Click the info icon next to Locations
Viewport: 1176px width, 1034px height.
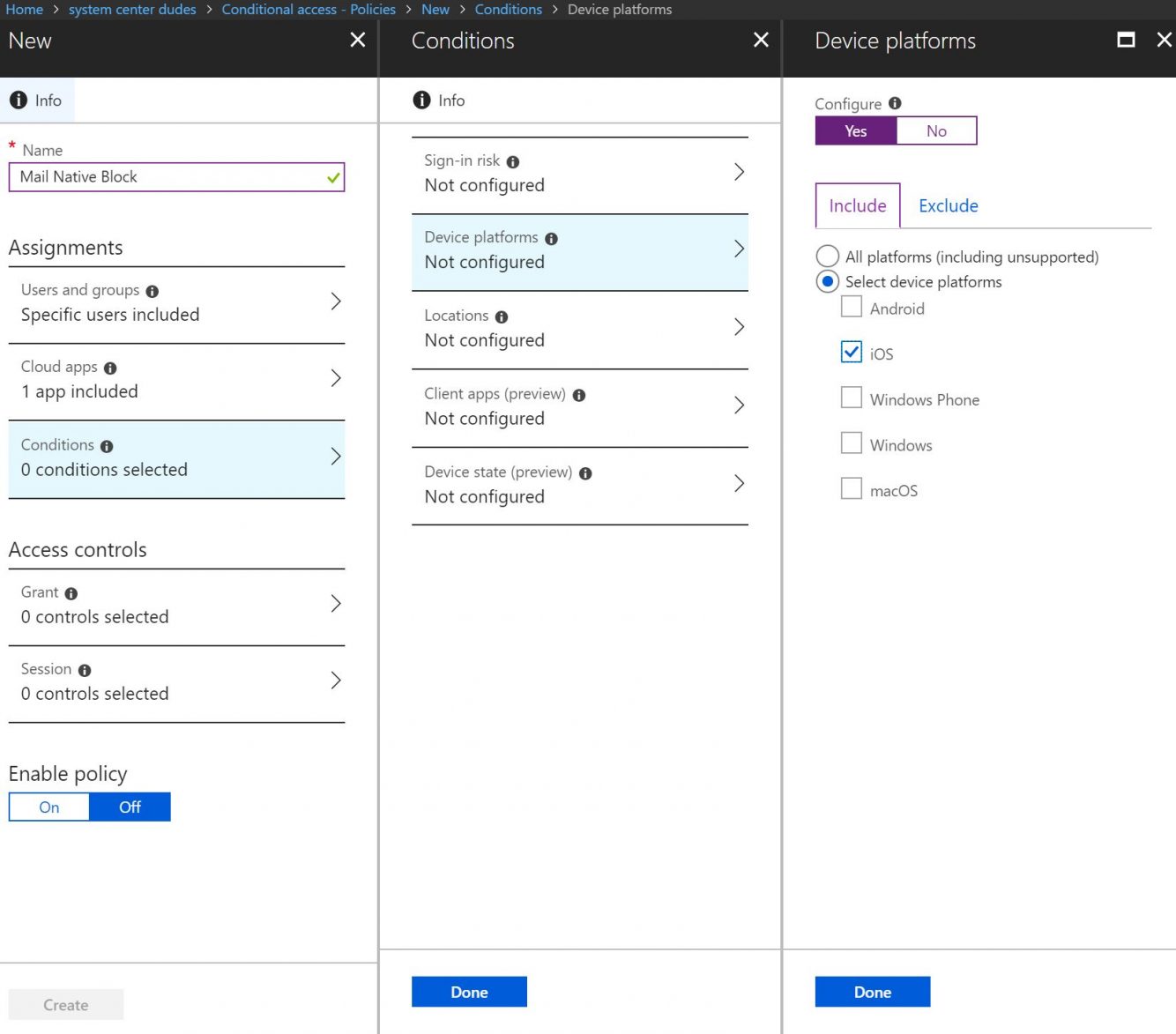point(502,316)
